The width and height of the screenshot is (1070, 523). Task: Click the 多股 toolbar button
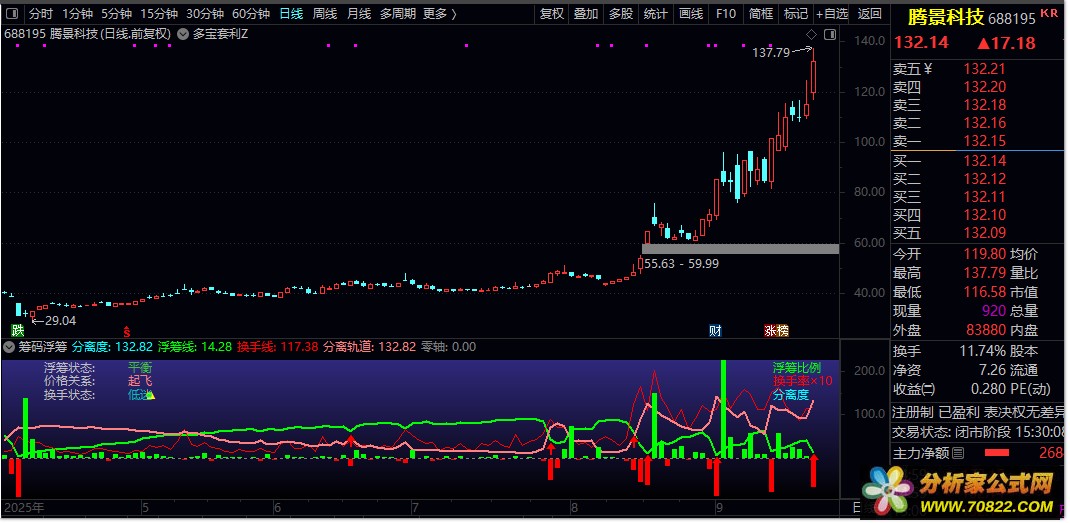(620, 14)
